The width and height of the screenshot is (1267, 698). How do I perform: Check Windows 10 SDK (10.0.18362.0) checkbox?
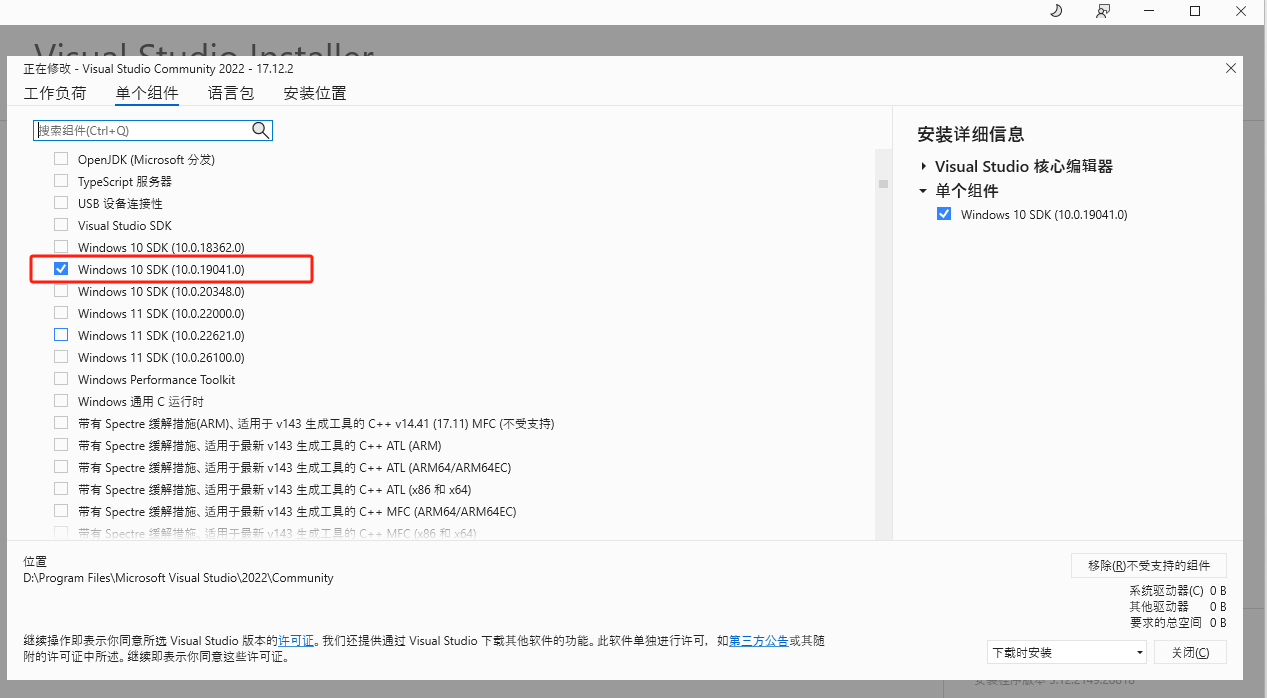(x=61, y=247)
